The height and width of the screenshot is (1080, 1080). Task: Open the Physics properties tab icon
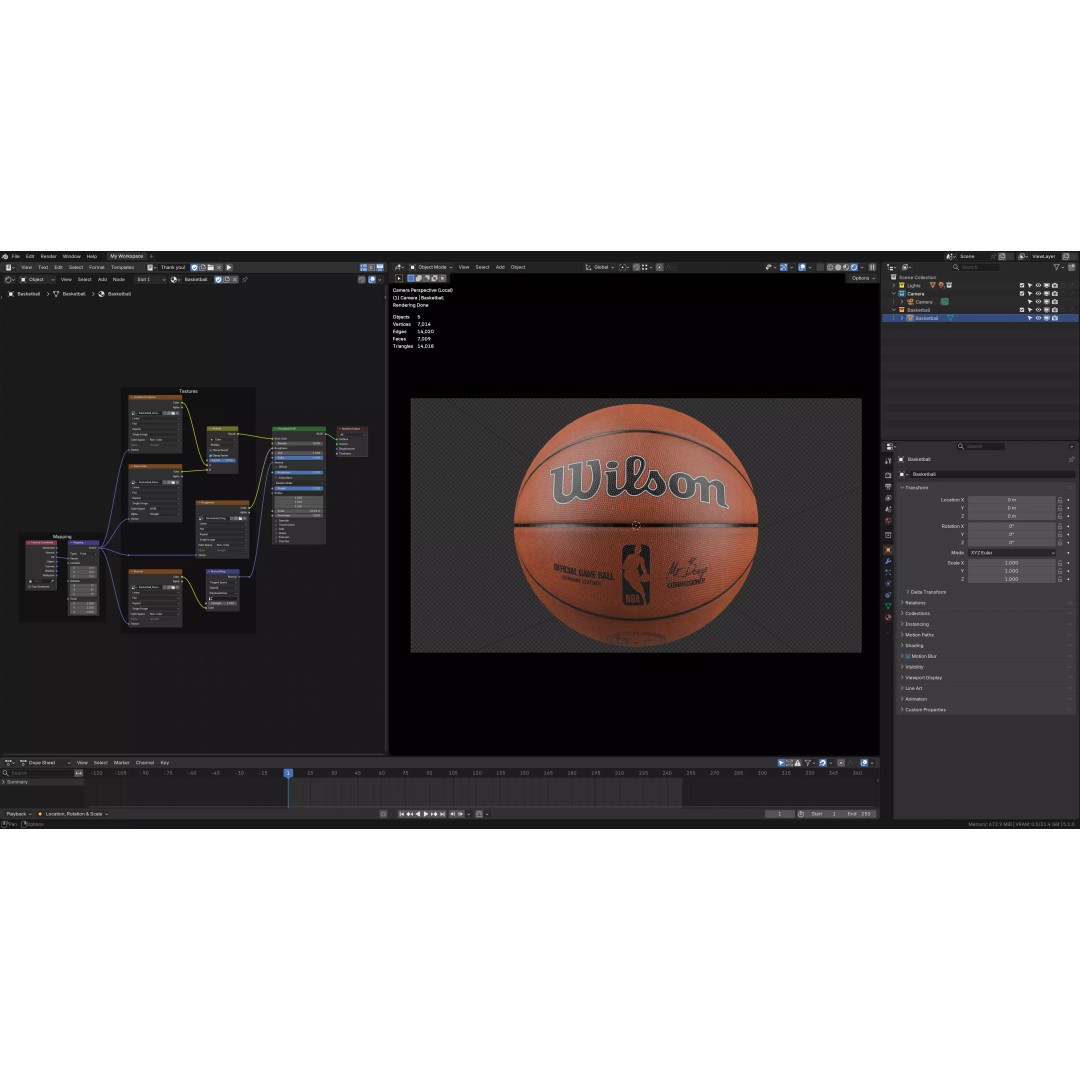(888, 583)
